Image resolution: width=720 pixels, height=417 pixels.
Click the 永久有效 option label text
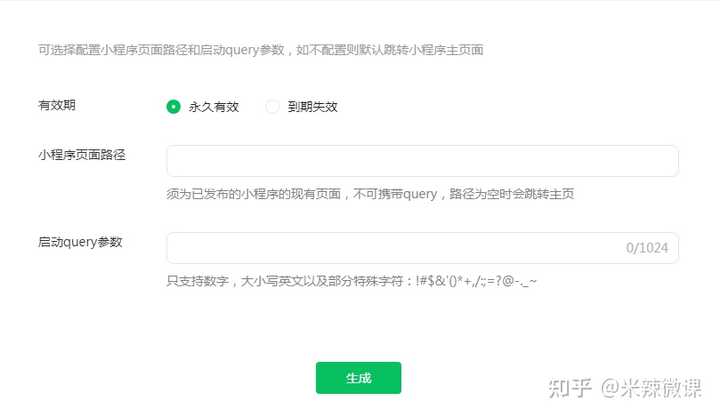click(214, 107)
